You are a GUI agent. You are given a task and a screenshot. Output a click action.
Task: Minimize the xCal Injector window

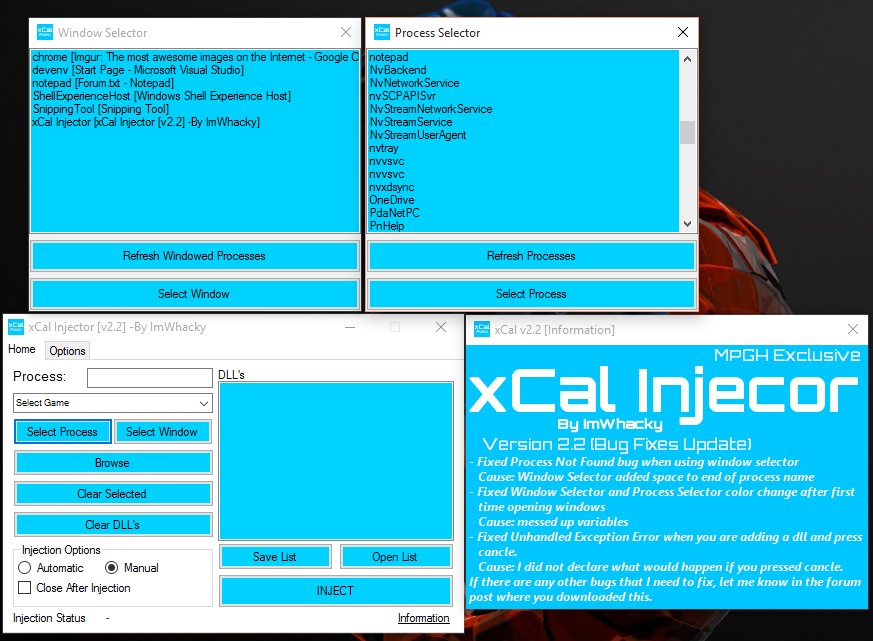[x=350, y=327]
